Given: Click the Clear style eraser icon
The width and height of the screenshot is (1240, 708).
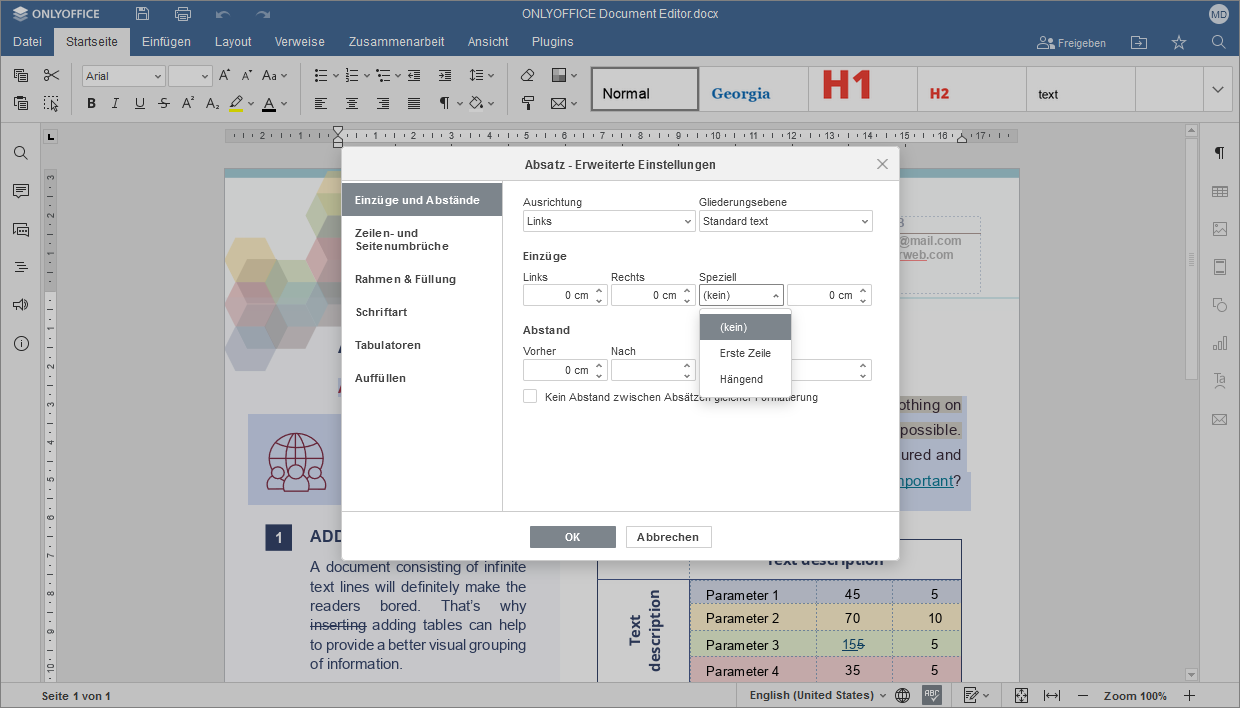Looking at the screenshot, I should [x=528, y=76].
